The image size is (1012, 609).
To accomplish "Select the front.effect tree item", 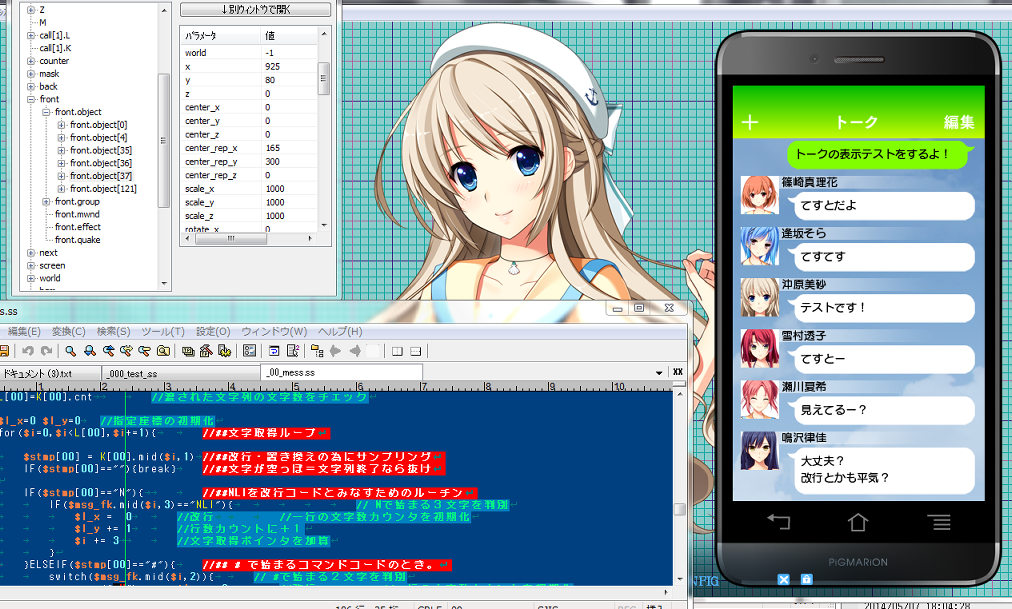I will tap(77, 227).
